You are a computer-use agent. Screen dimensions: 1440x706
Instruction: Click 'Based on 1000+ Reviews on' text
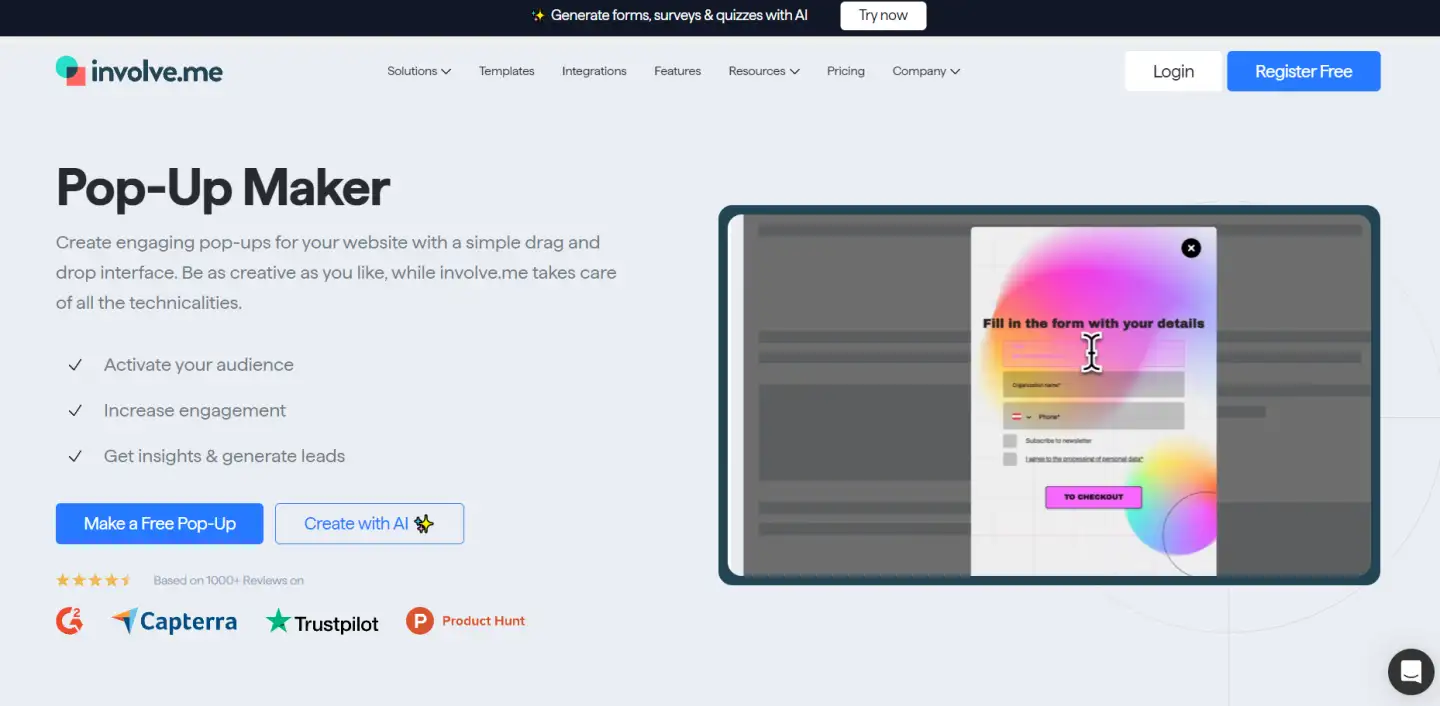[x=228, y=580]
